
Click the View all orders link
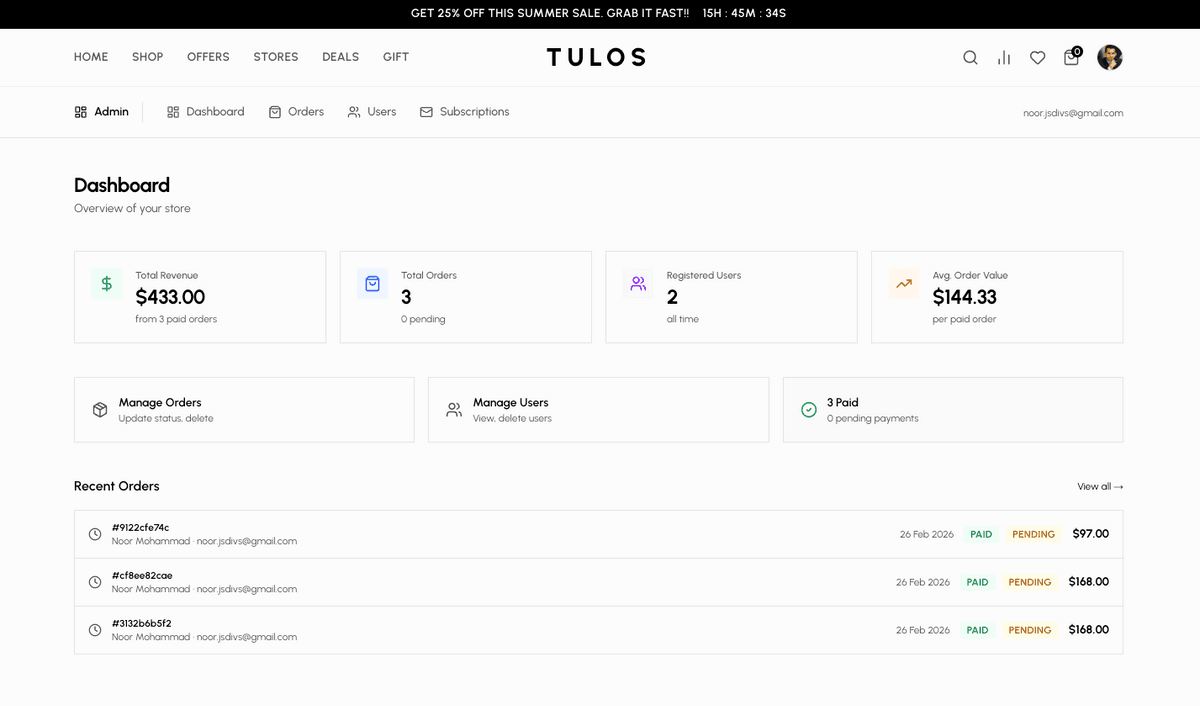coord(1100,487)
